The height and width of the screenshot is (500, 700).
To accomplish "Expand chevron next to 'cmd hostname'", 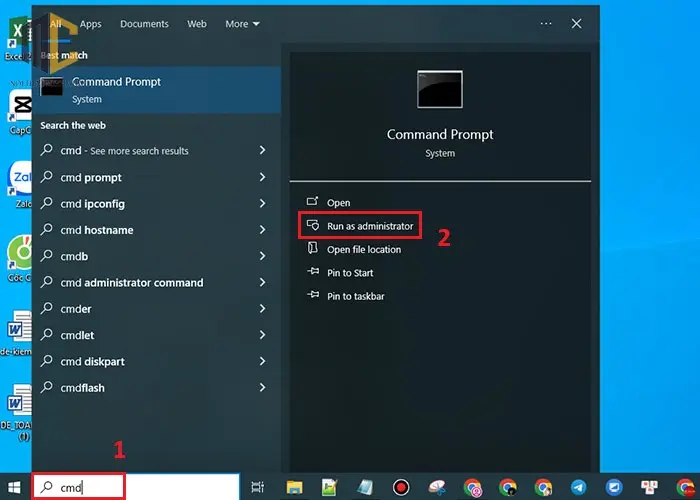I will pos(262,230).
